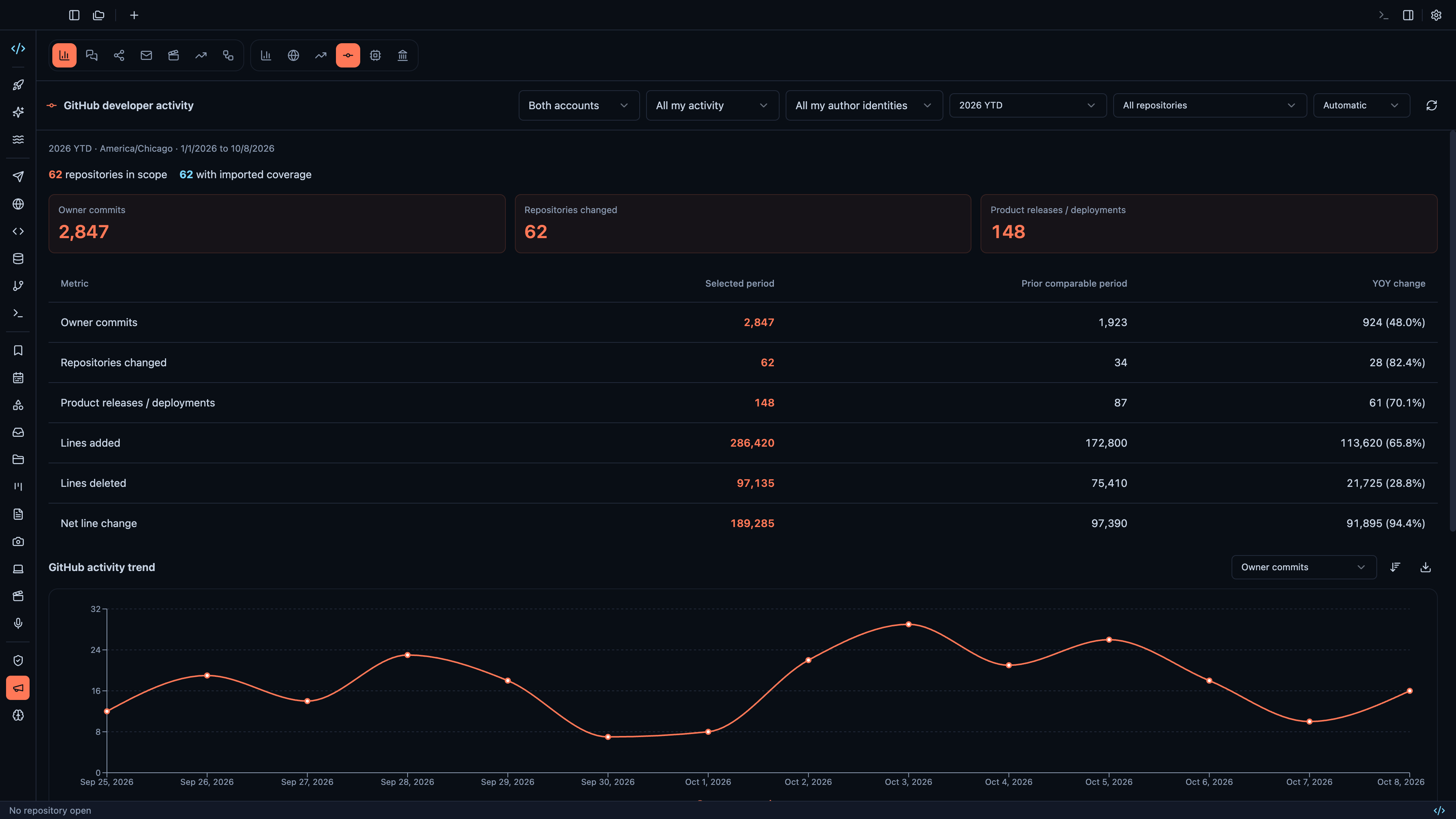
Task: Open the database icon in left sidebar
Action: pyautogui.click(x=18, y=259)
